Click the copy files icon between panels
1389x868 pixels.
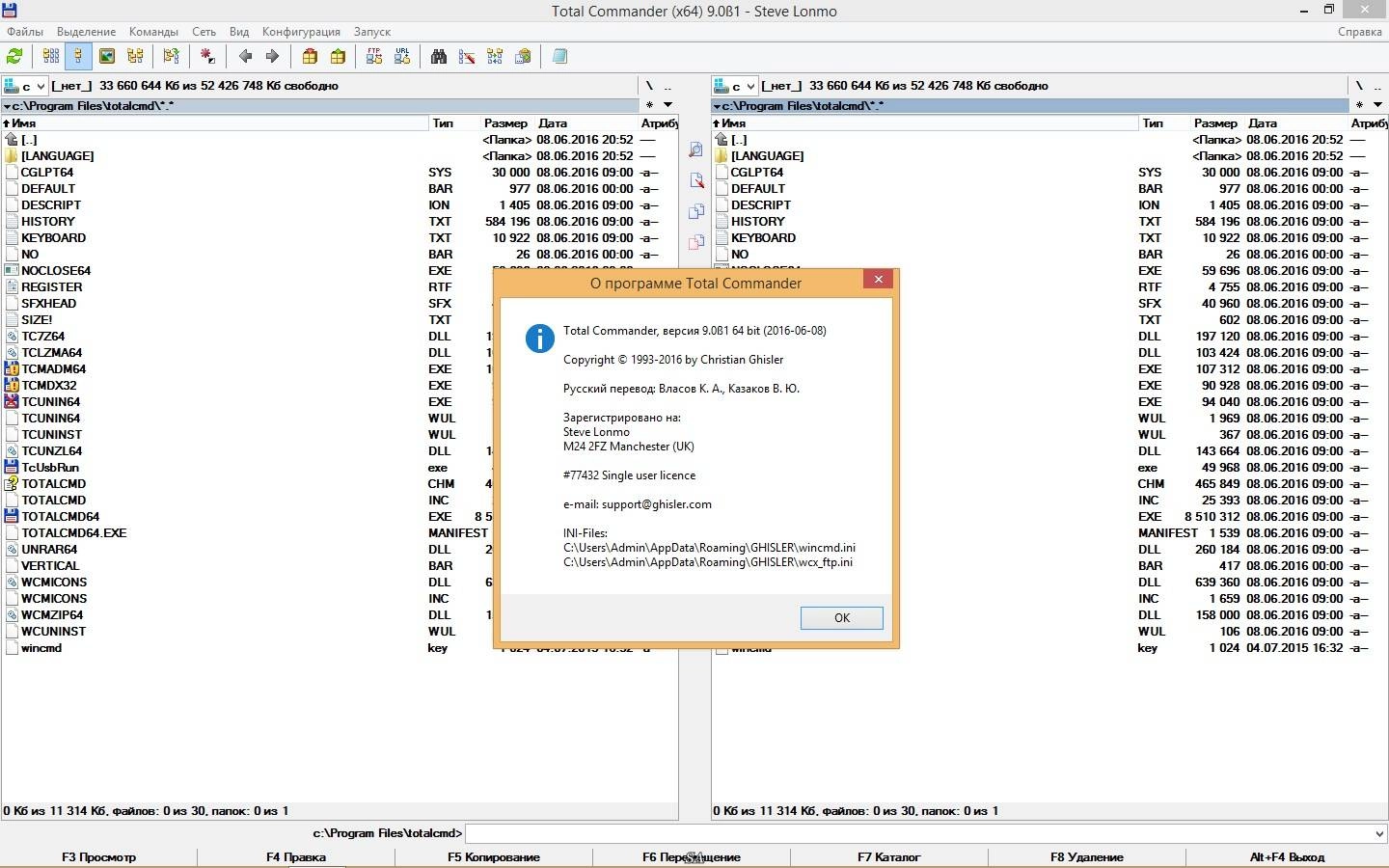(x=695, y=211)
